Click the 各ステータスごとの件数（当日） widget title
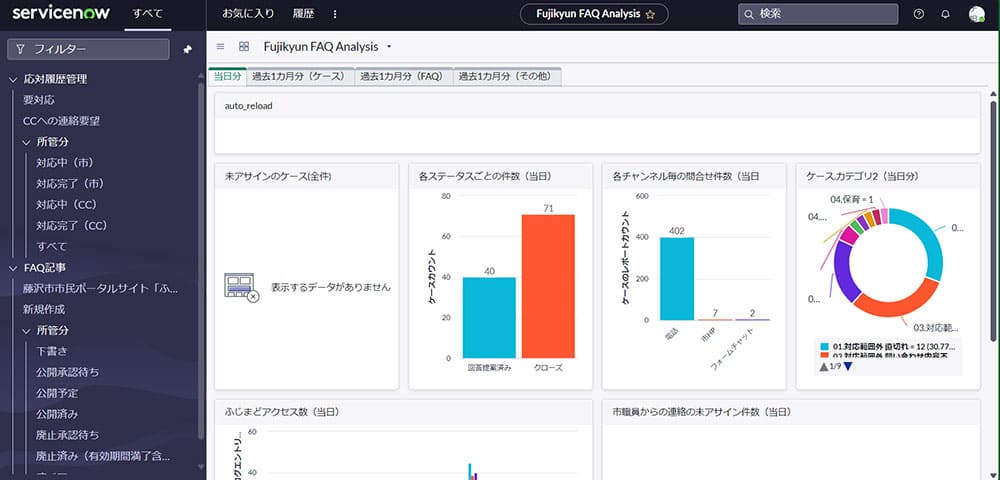 [485, 176]
